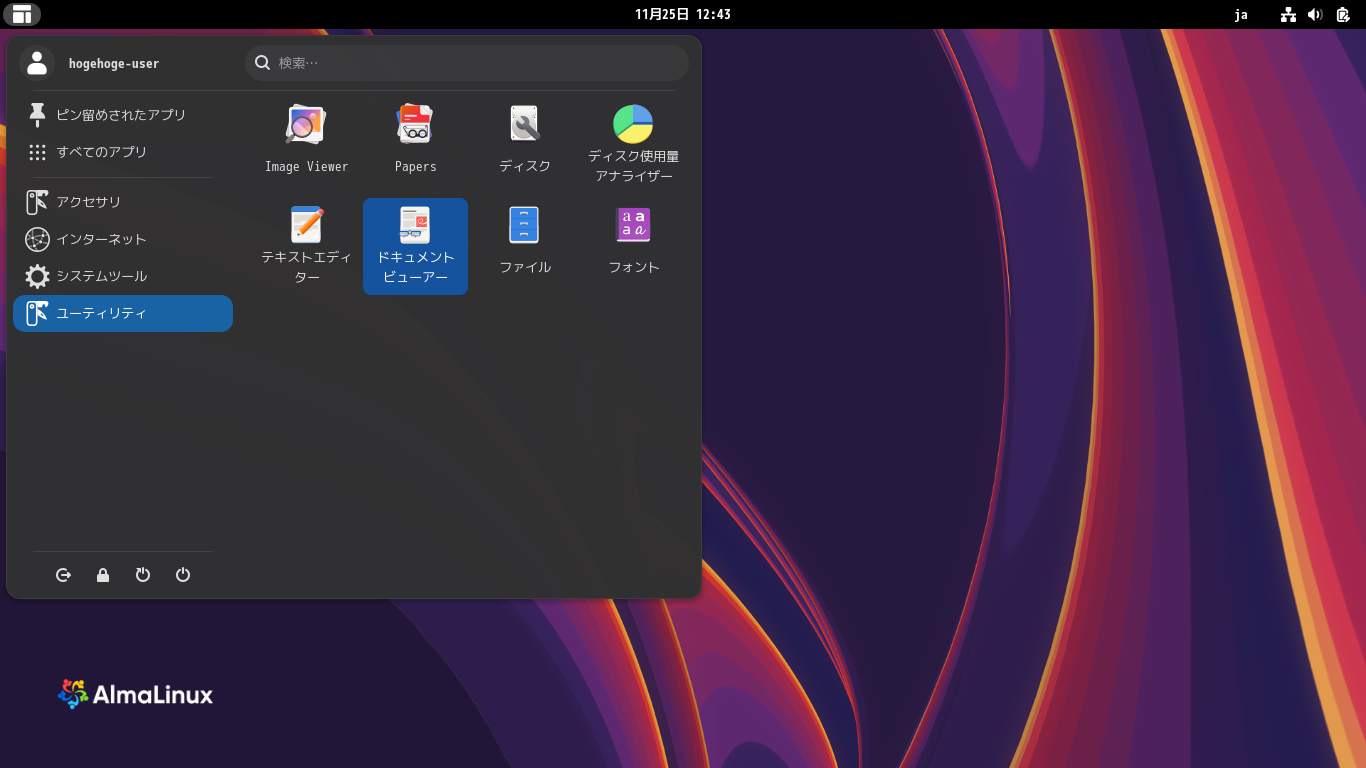Launch ディスク使用量アナライザー app
The height and width of the screenshot is (768, 1366).
coord(633,142)
